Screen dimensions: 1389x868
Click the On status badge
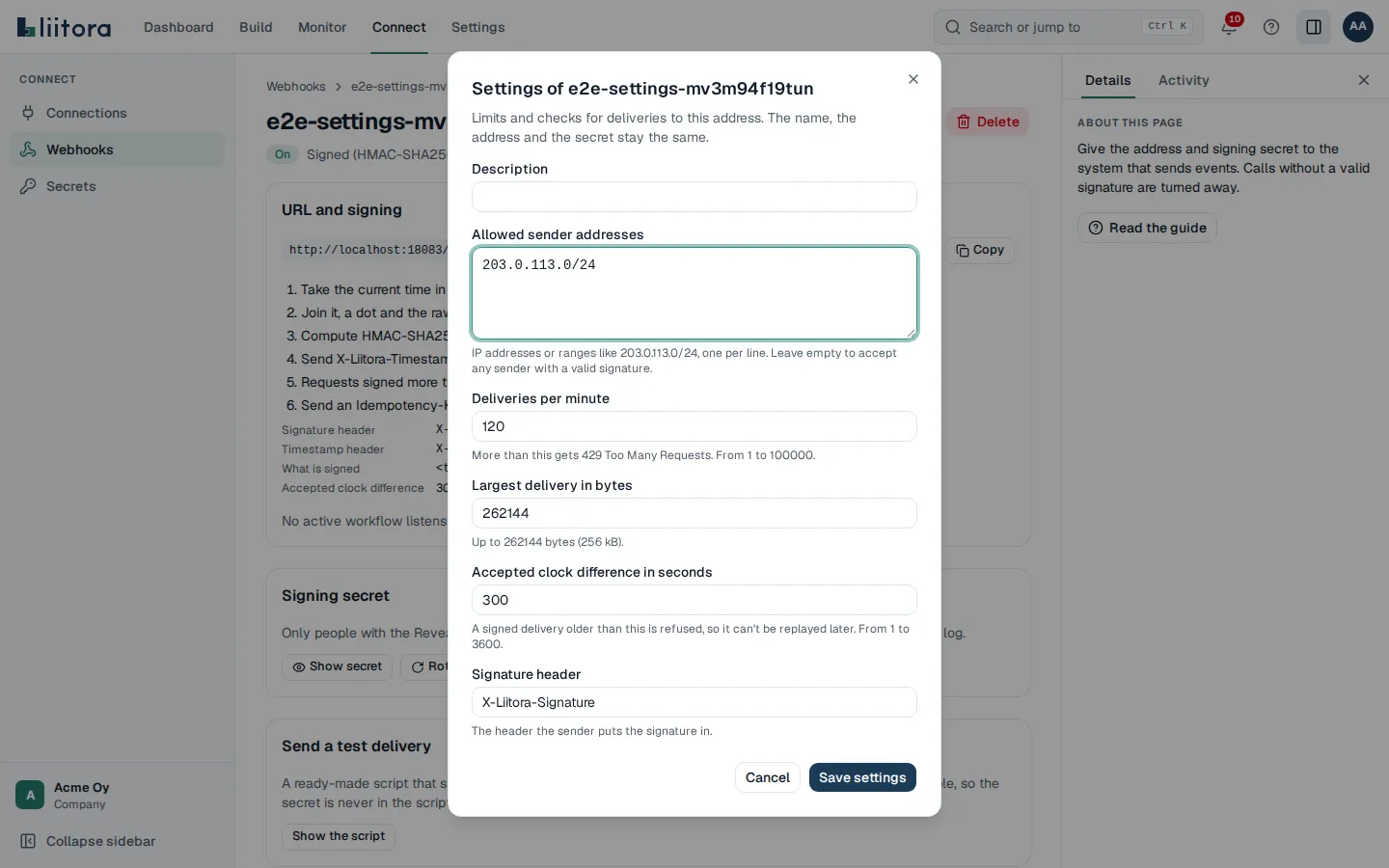283,154
